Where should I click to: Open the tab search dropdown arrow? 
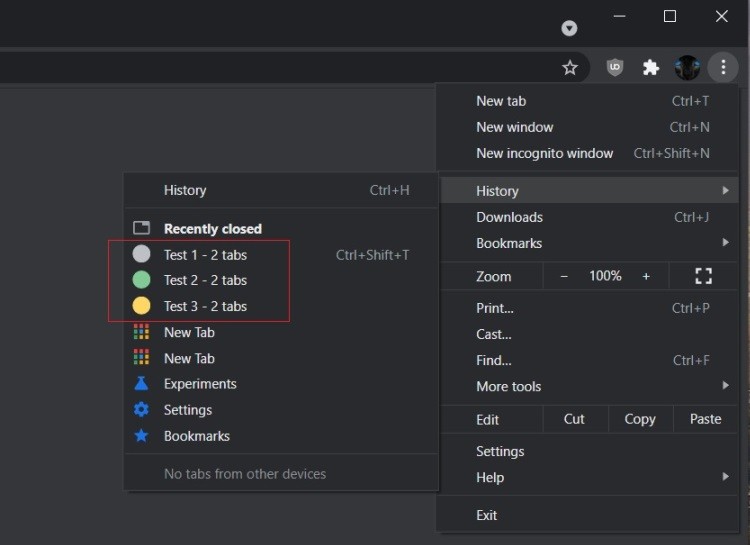[x=569, y=28]
